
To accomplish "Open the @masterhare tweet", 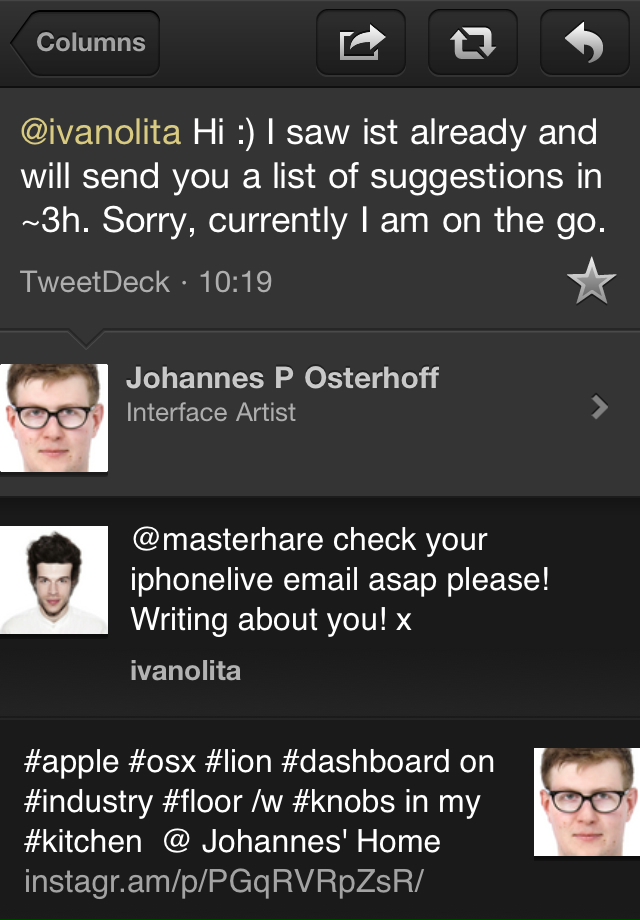I will [340, 580].
